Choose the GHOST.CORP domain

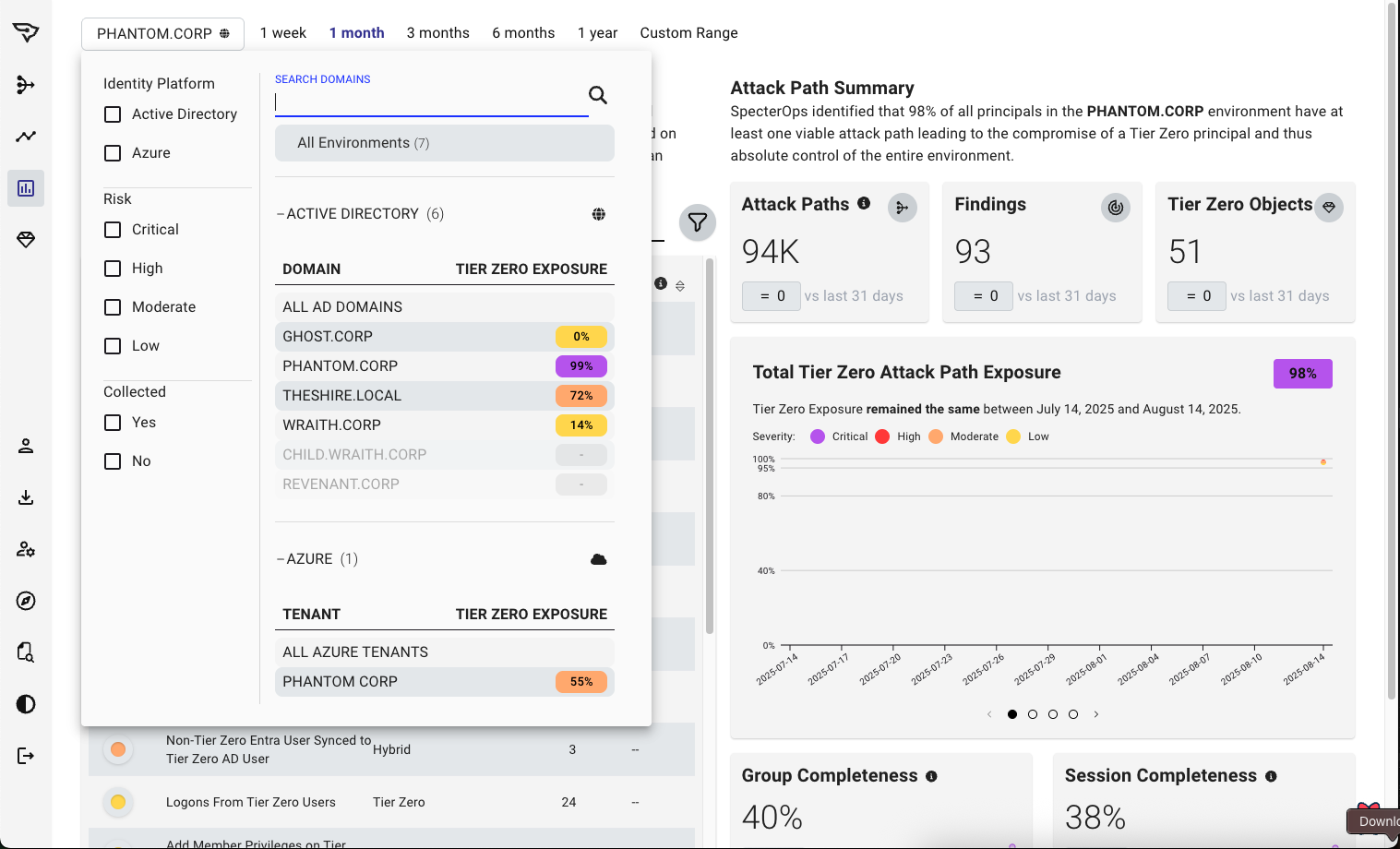pyautogui.click(x=445, y=337)
